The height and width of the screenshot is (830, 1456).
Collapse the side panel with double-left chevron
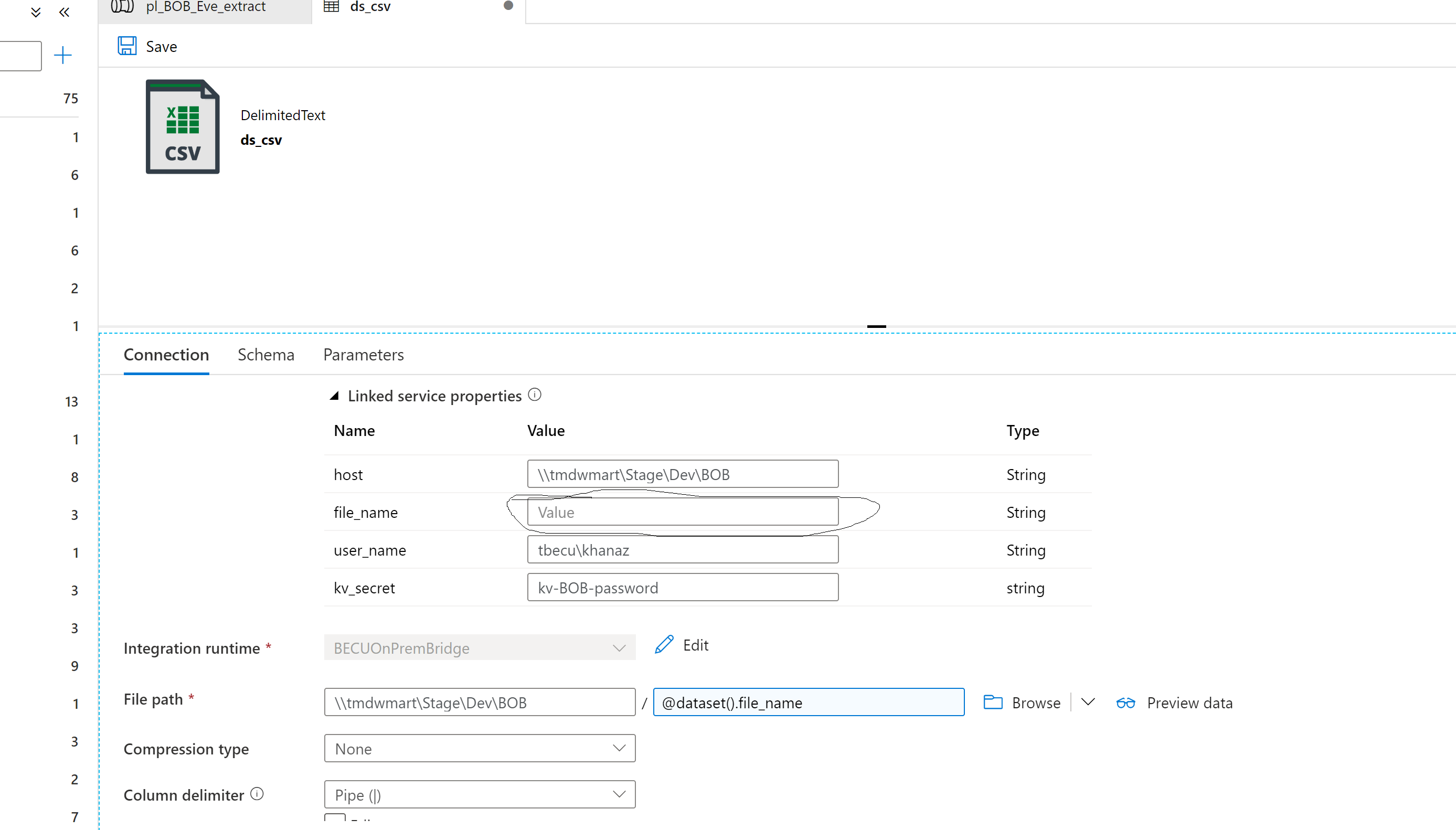pyautogui.click(x=65, y=12)
